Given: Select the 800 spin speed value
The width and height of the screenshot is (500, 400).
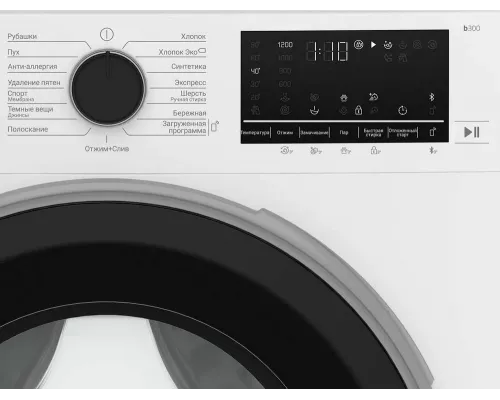Looking at the screenshot, I should (x=285, y=71).
